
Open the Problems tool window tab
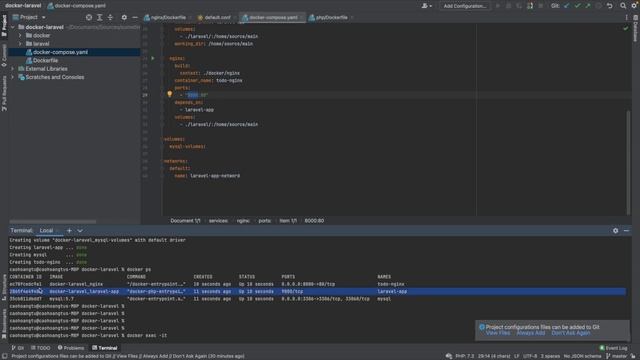(71, 348)
